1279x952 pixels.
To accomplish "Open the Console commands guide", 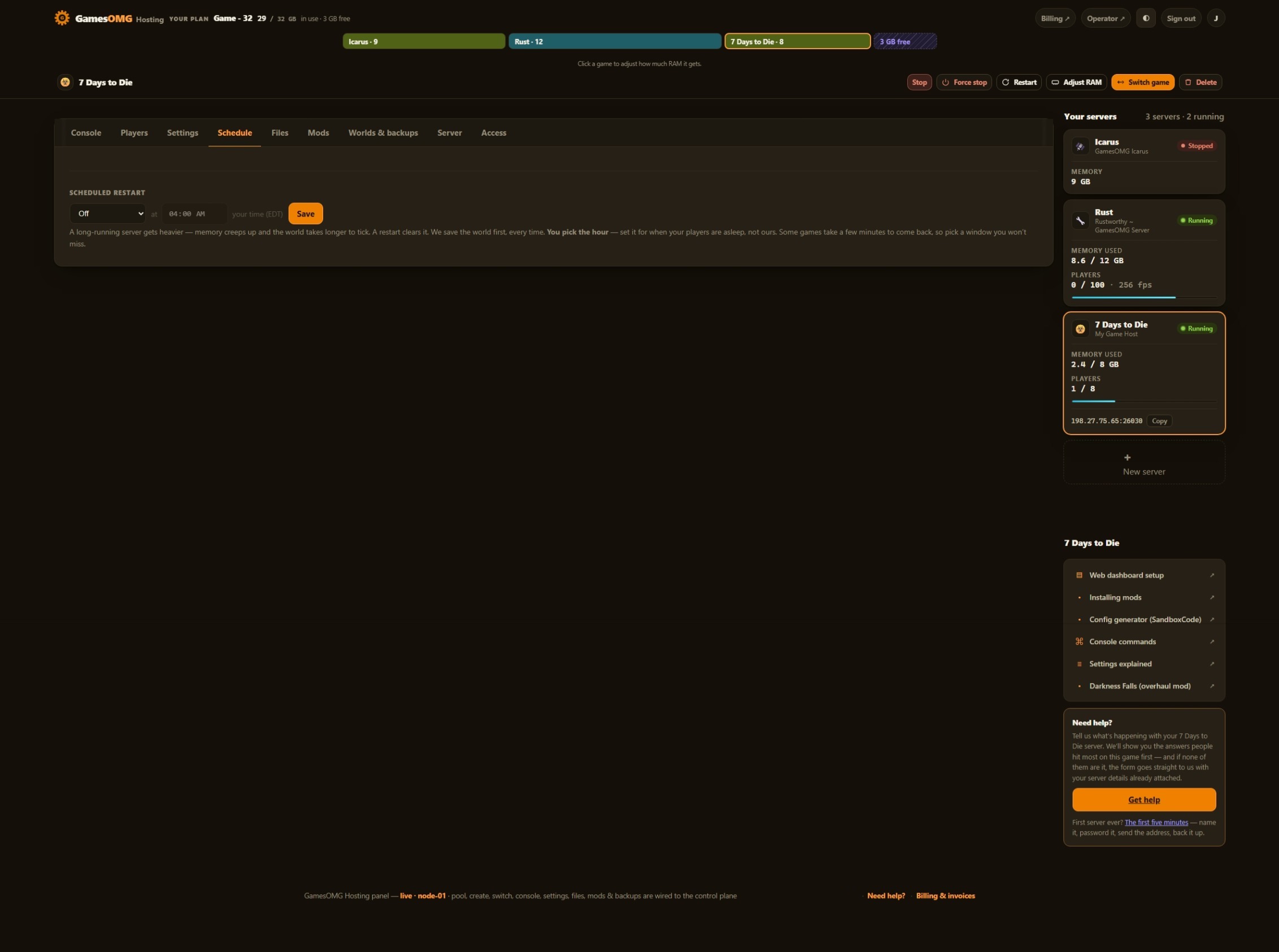I will point(1143,641).
